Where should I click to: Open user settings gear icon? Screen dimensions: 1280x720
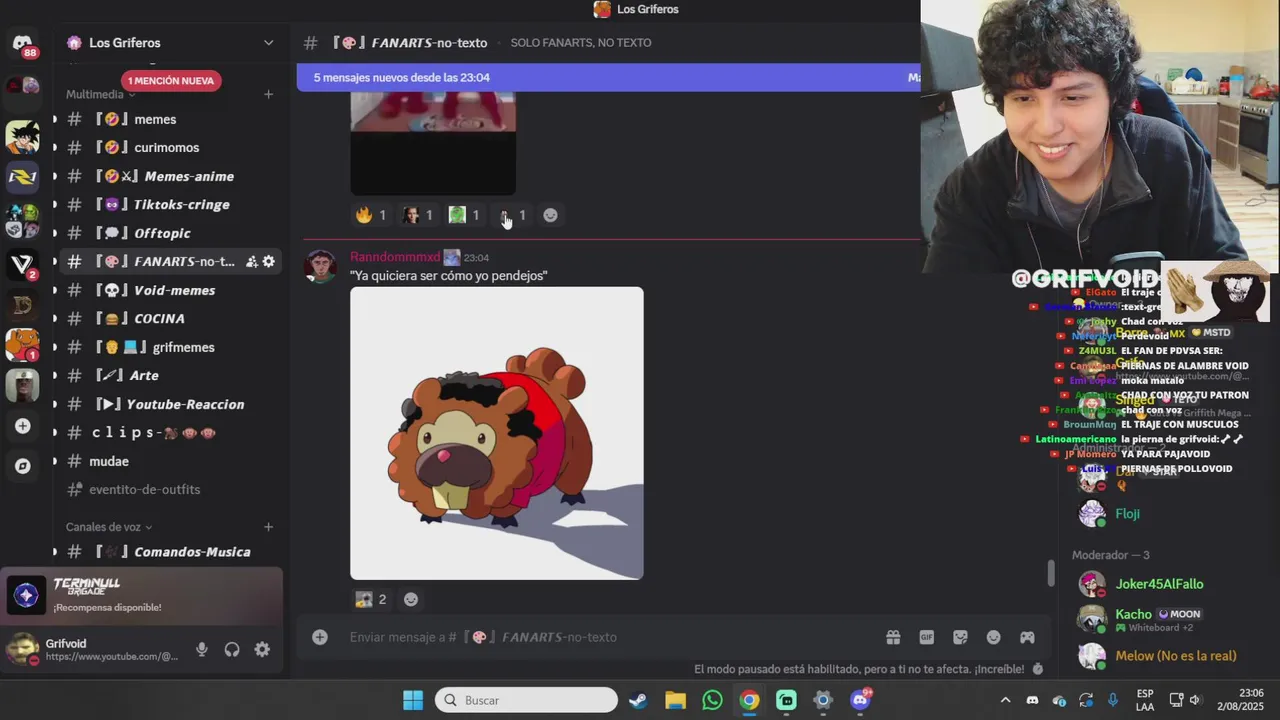coord(262,649)
